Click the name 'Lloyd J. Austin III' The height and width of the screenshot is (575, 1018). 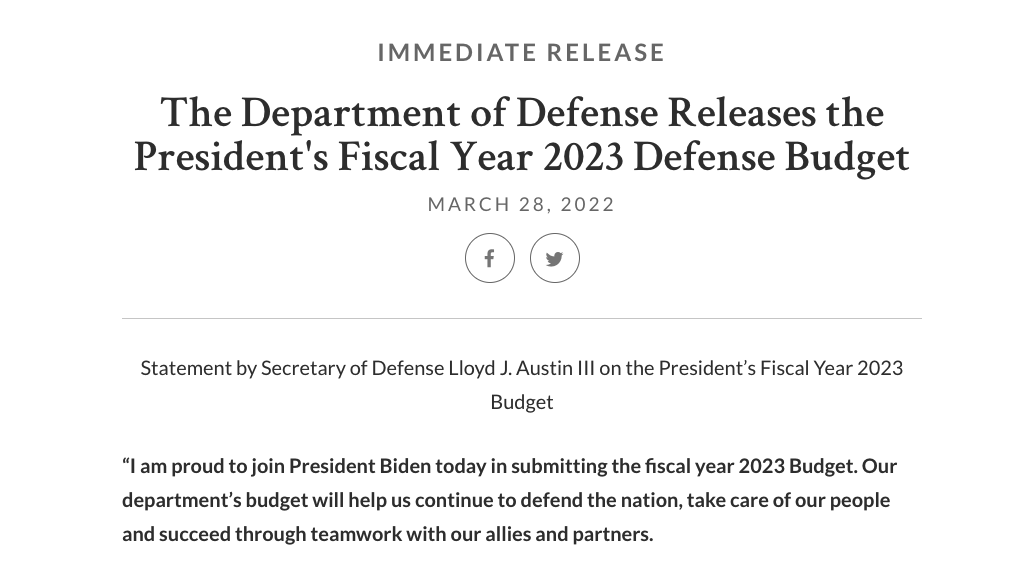coord(521,369)
